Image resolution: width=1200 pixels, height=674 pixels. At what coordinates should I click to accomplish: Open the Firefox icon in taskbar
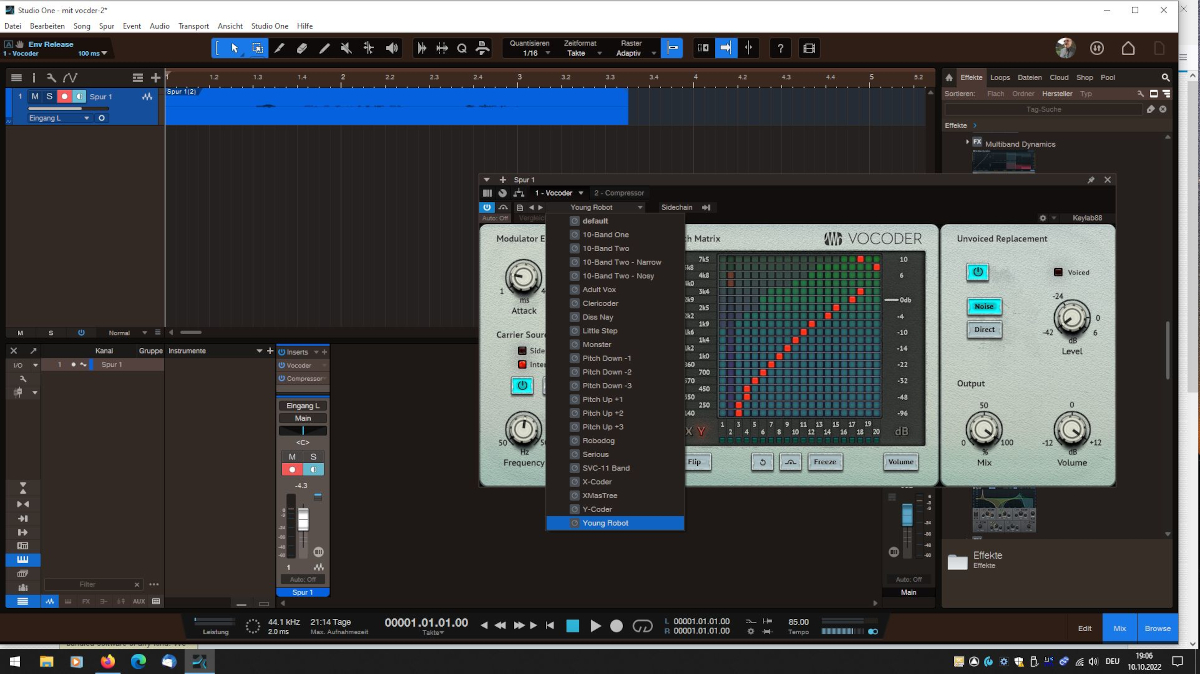point(107,661)
